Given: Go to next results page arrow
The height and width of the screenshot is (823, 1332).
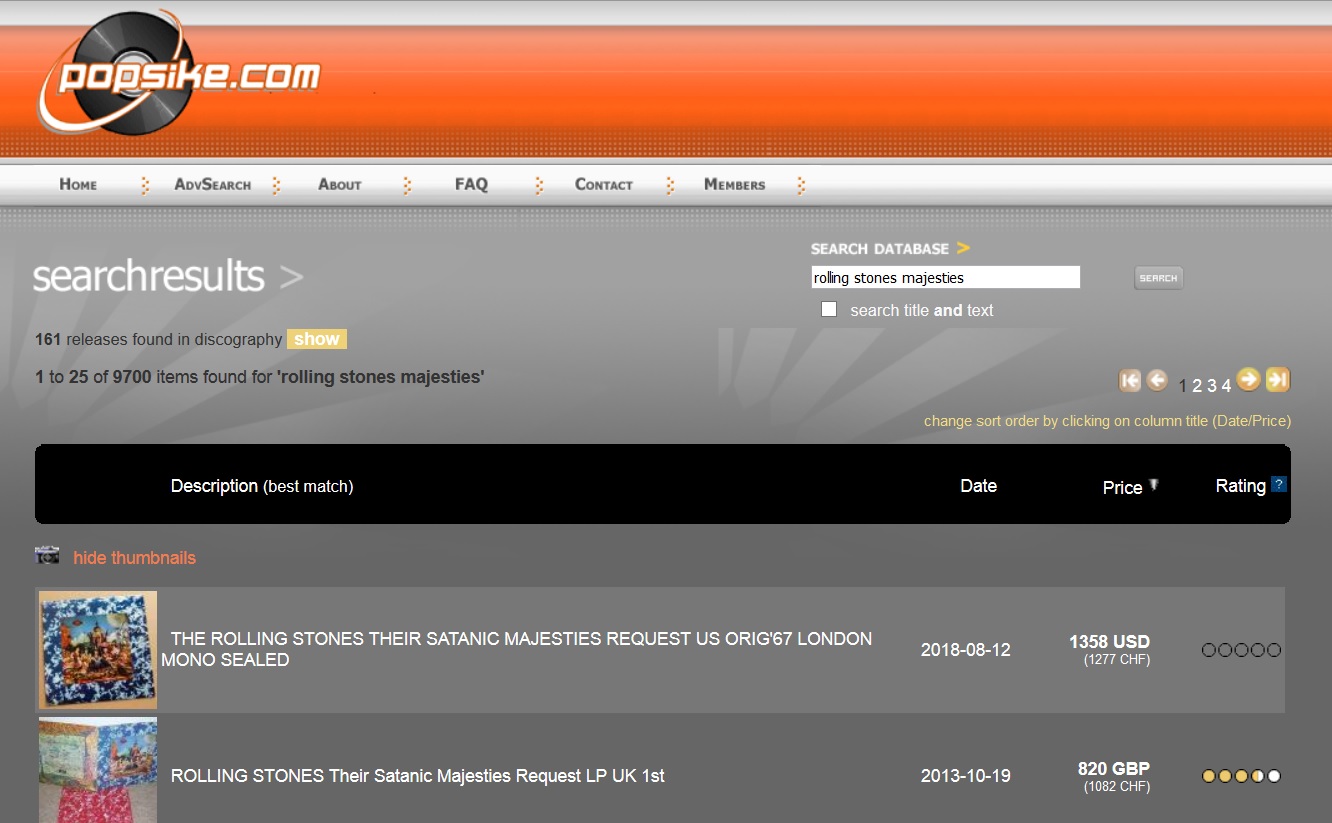Looking at the screenshot, I should tap(1248, 379).
